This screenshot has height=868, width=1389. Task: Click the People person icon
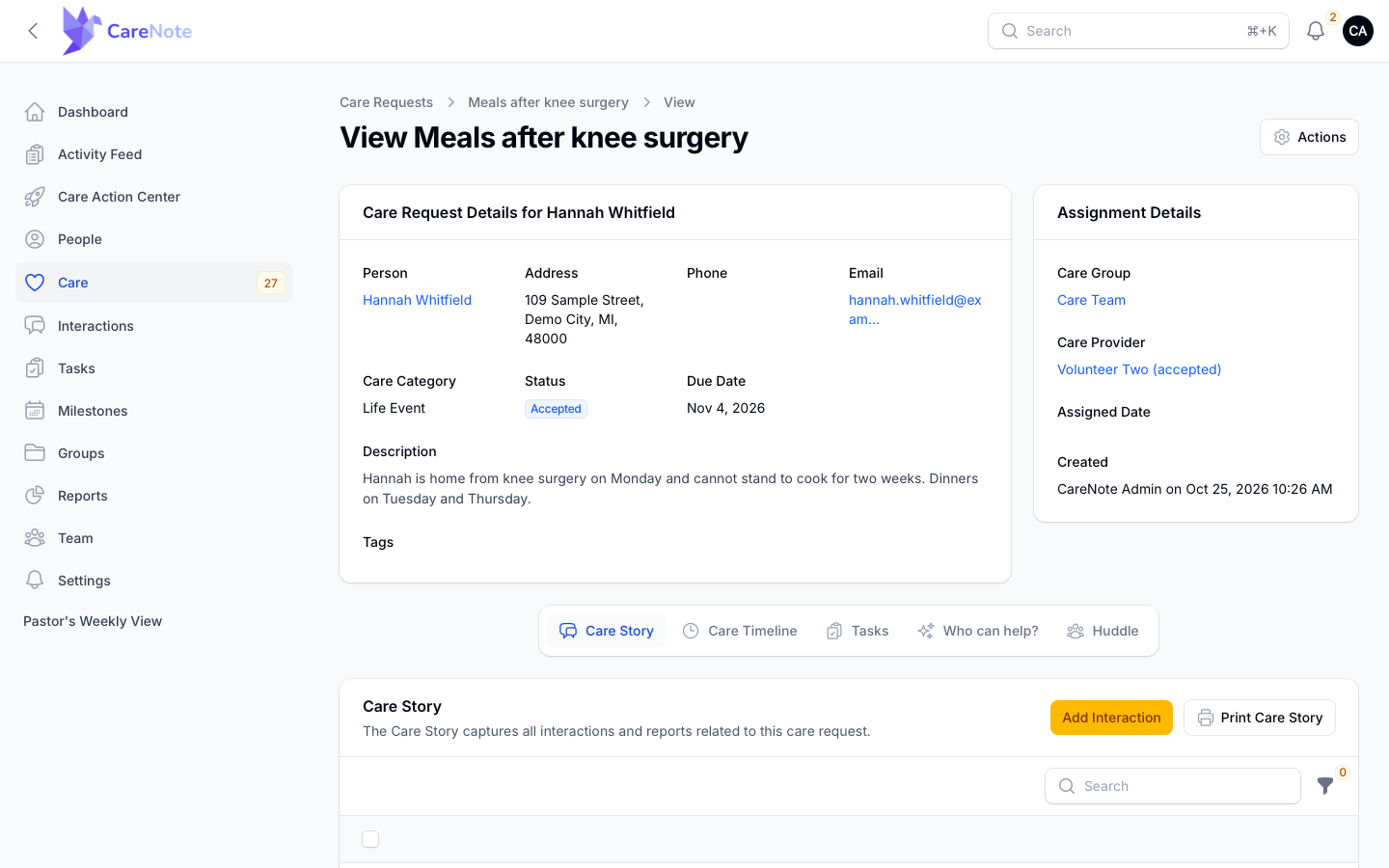click(35, 239)
